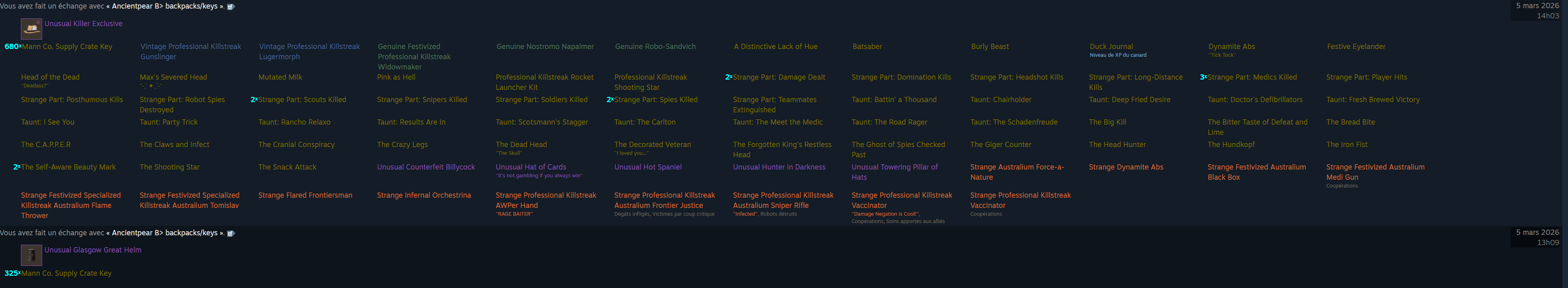Open Strange Part: Headshot Kills
1568x288 pixels.
tap(1016, 77)
